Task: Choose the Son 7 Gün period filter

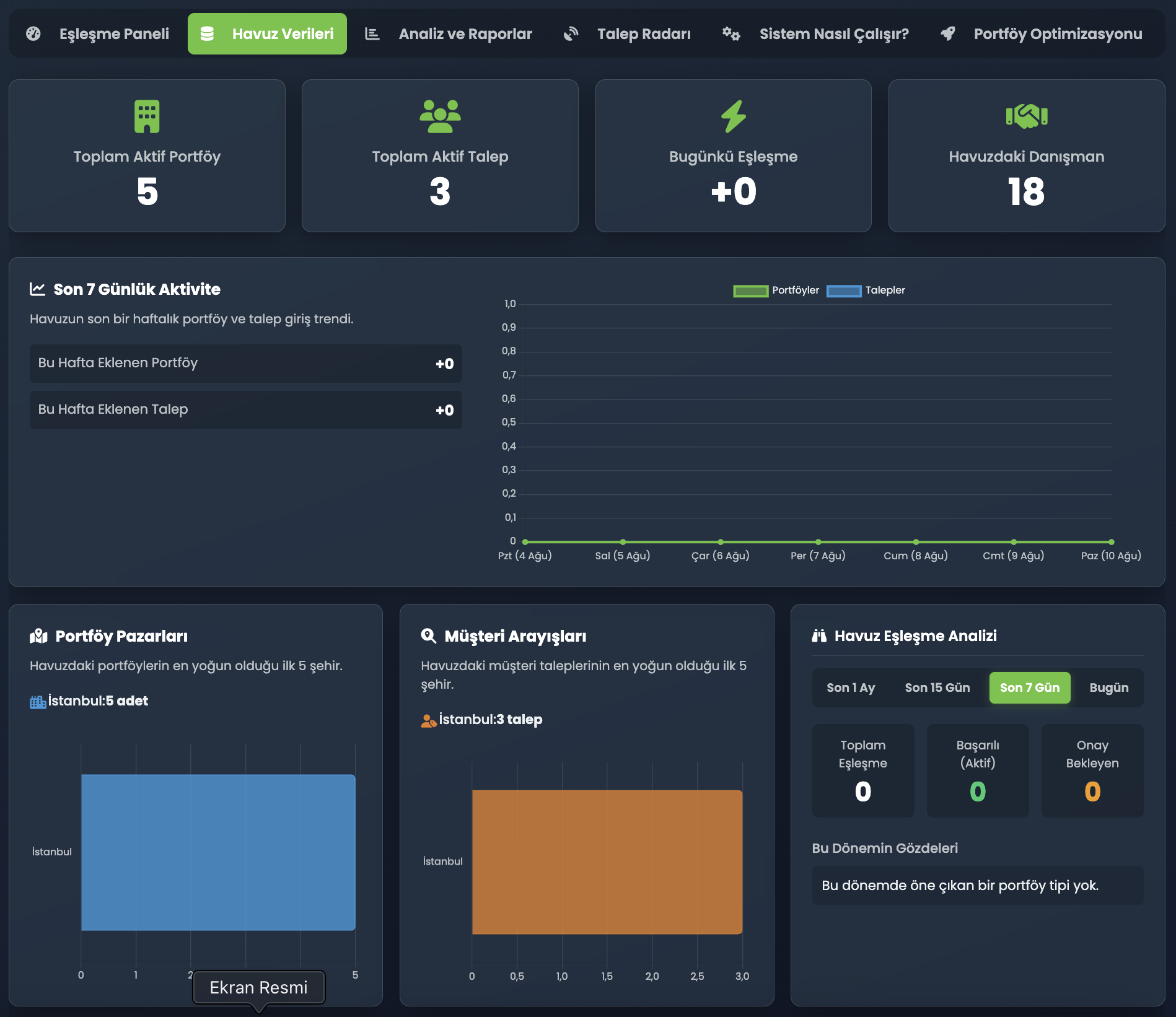Action: pos(1029,687)
